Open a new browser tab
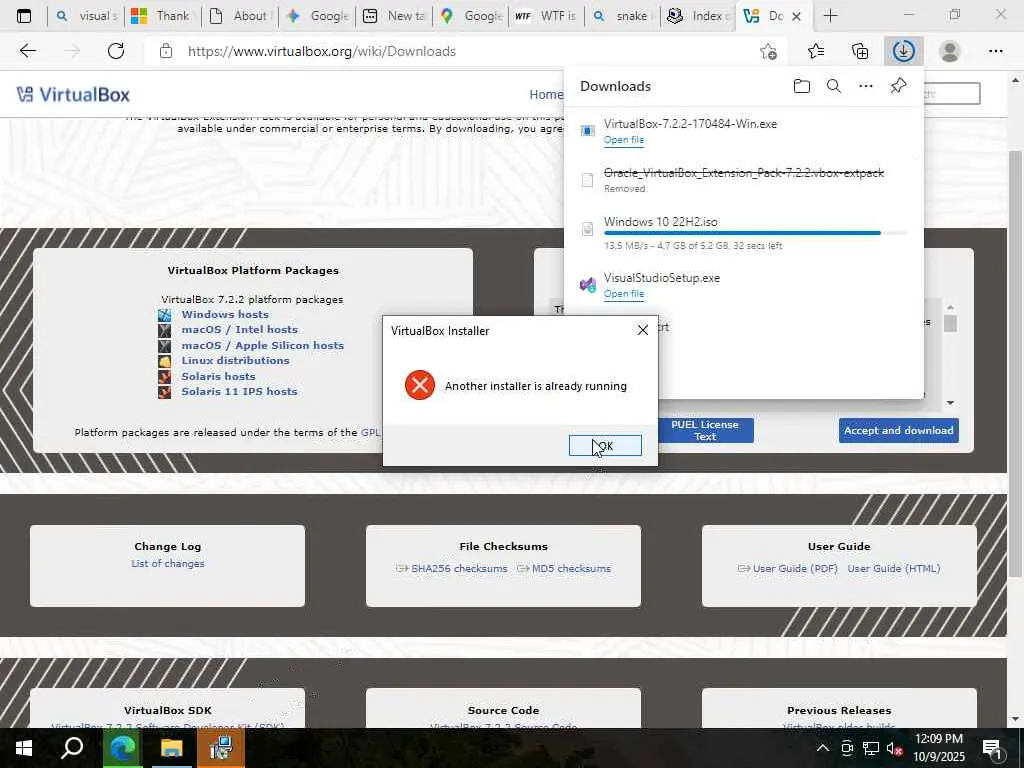 click(830, 16)
